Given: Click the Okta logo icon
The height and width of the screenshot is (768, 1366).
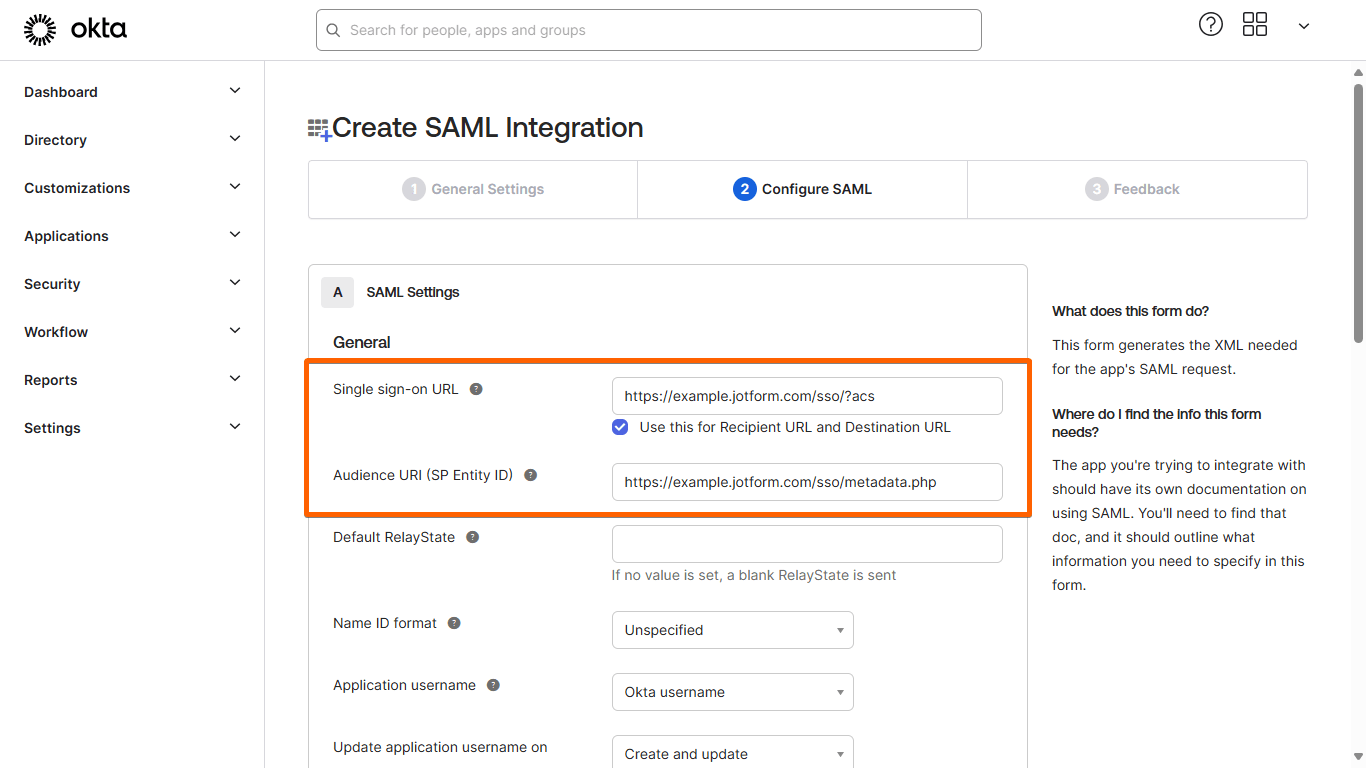Looking at the screenshot, I should 40,30.
